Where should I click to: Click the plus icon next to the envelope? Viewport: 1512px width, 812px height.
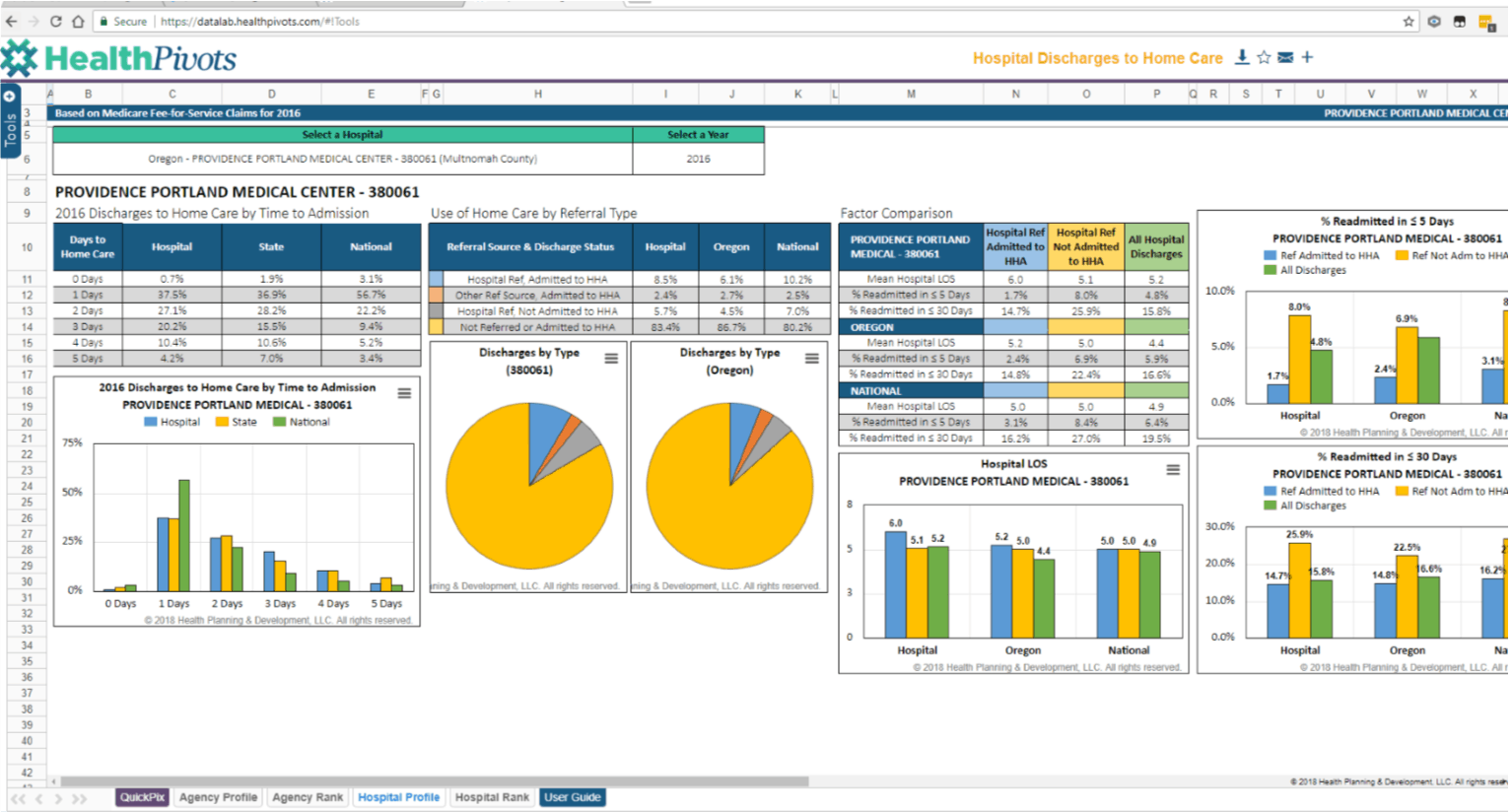pos(1307,57)
